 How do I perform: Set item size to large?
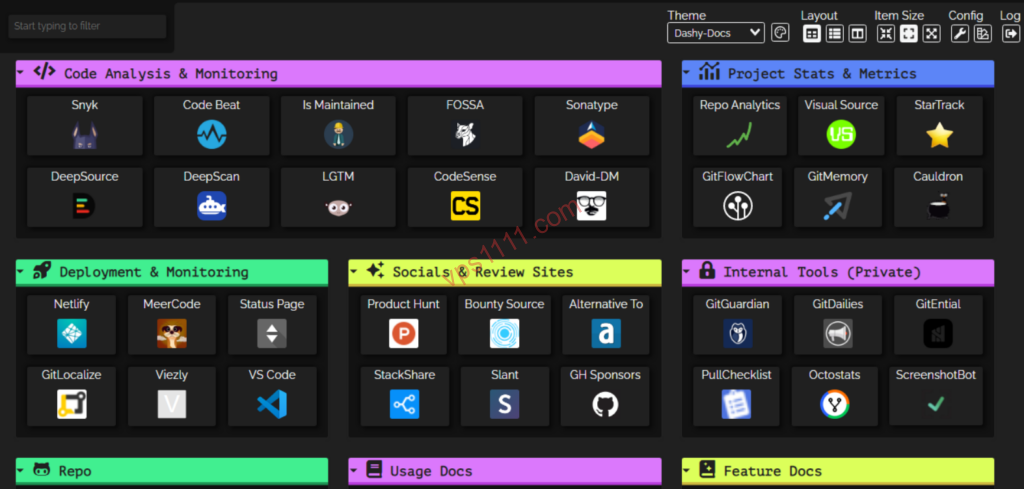(931, 34)
